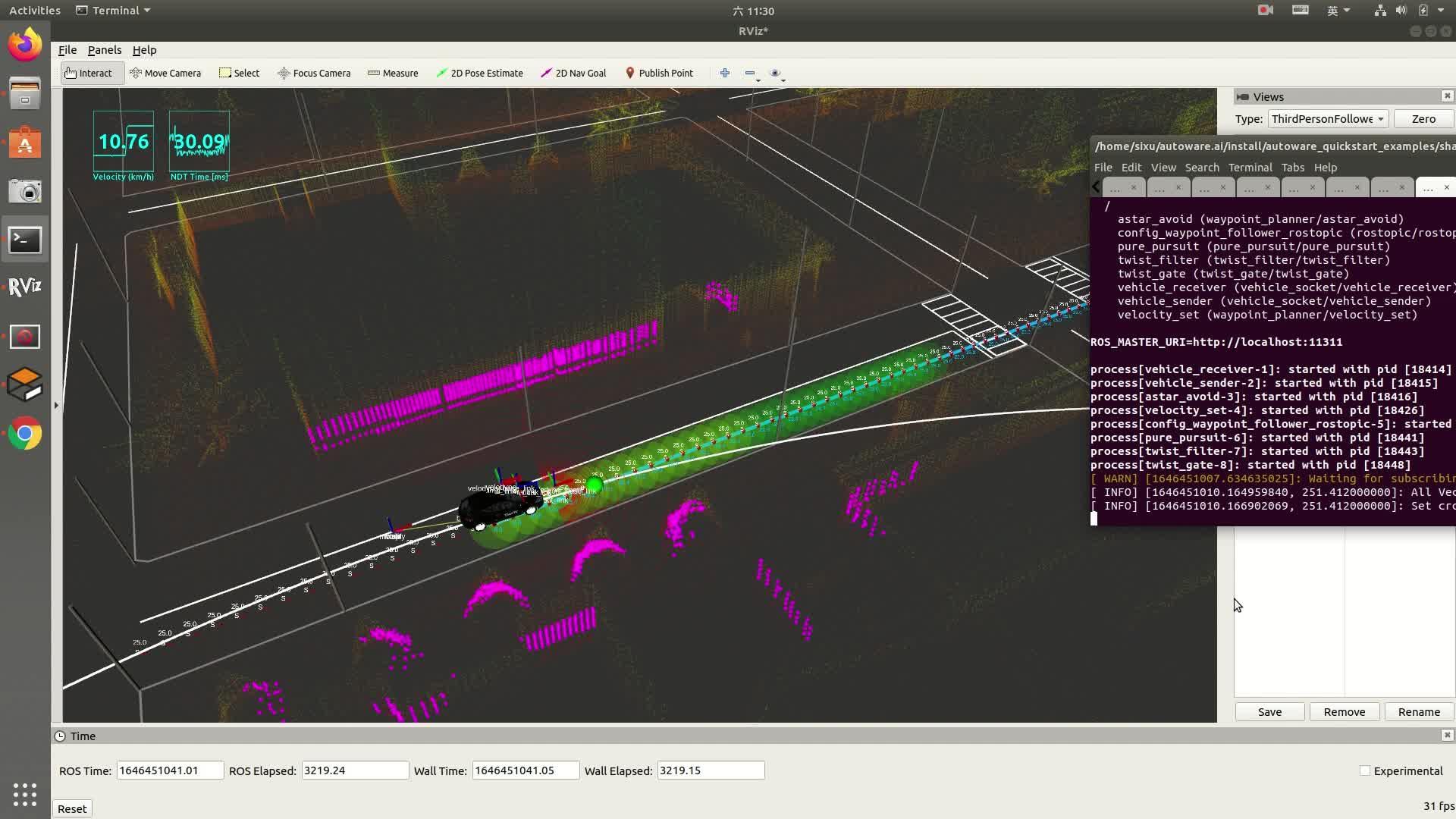Click the RViz dock icon

pos(25,287)
